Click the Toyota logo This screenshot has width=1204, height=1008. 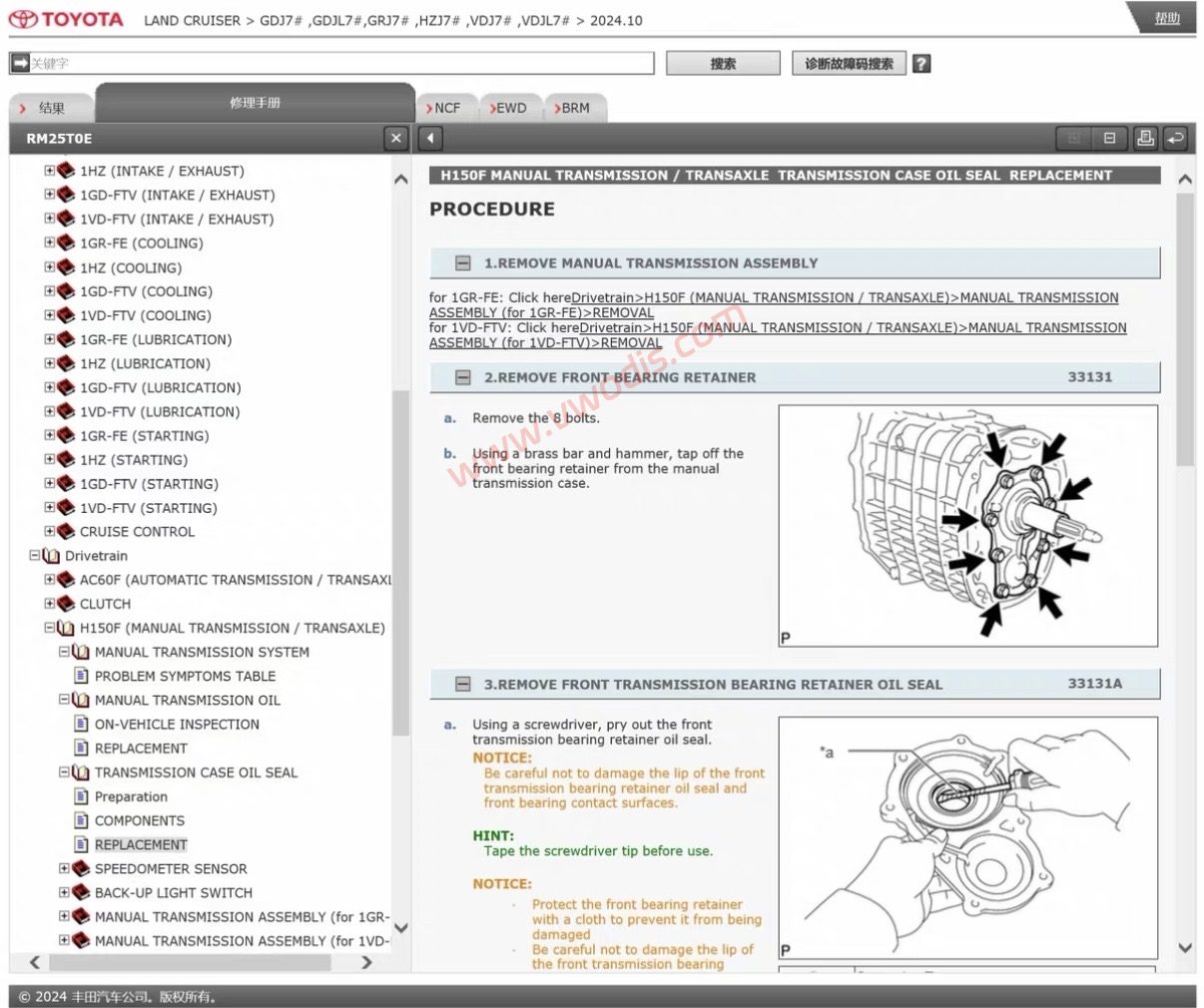point(66,19)
